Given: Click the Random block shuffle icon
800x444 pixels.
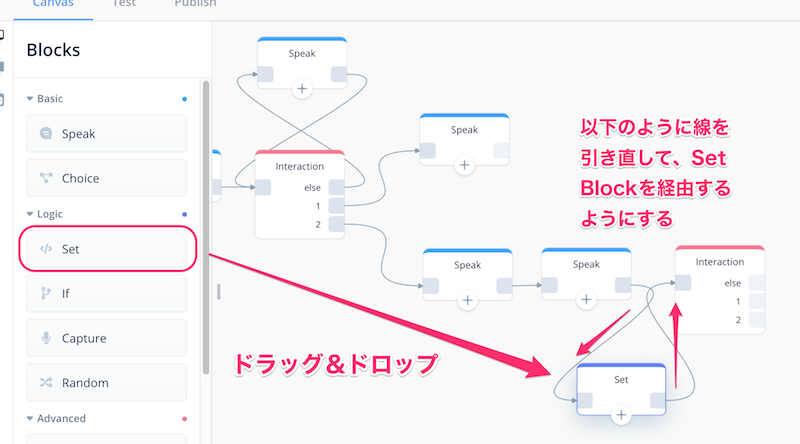Looking at the screenshot, I should (46, 382).
